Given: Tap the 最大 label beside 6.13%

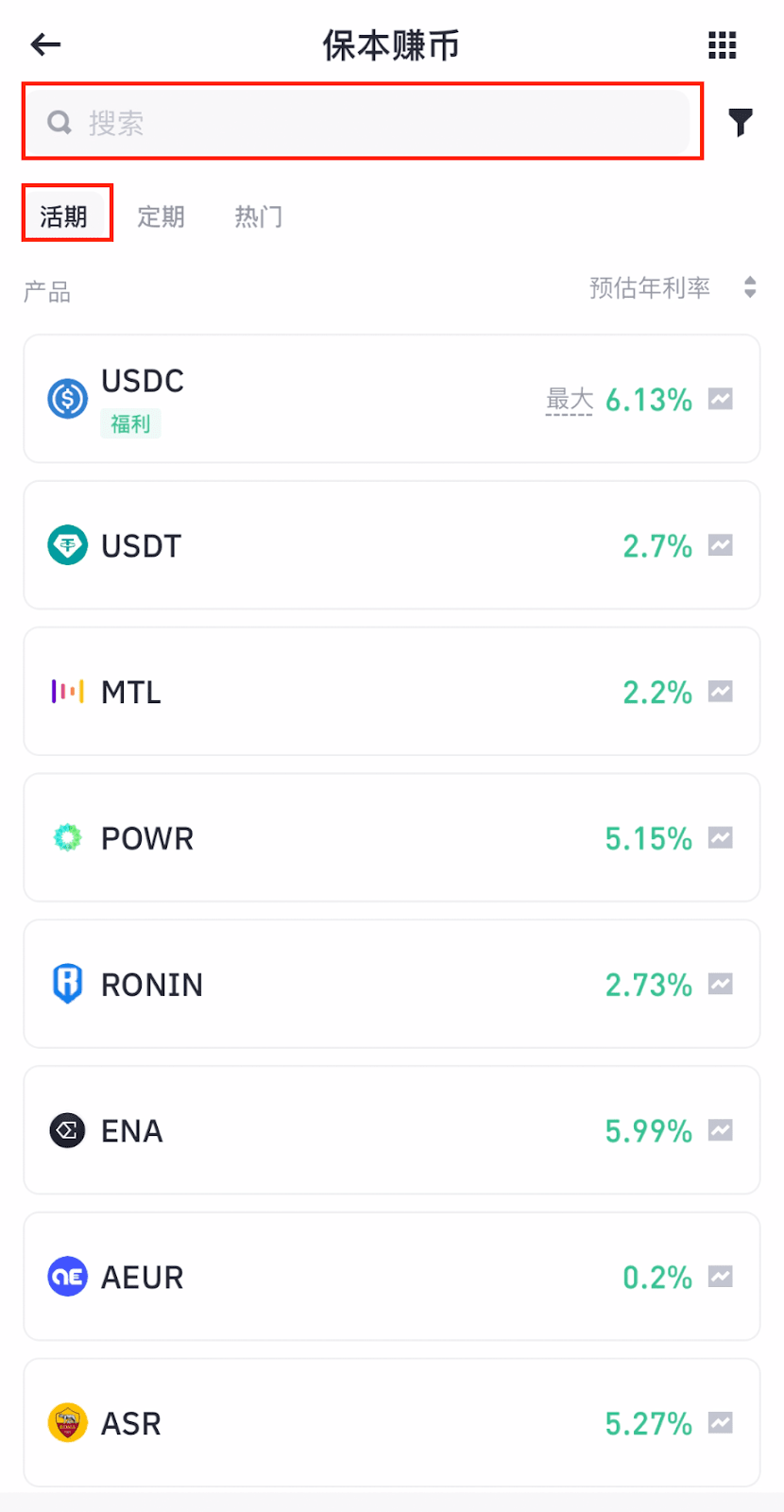Looking at the screenshot, I should point(570,400).
